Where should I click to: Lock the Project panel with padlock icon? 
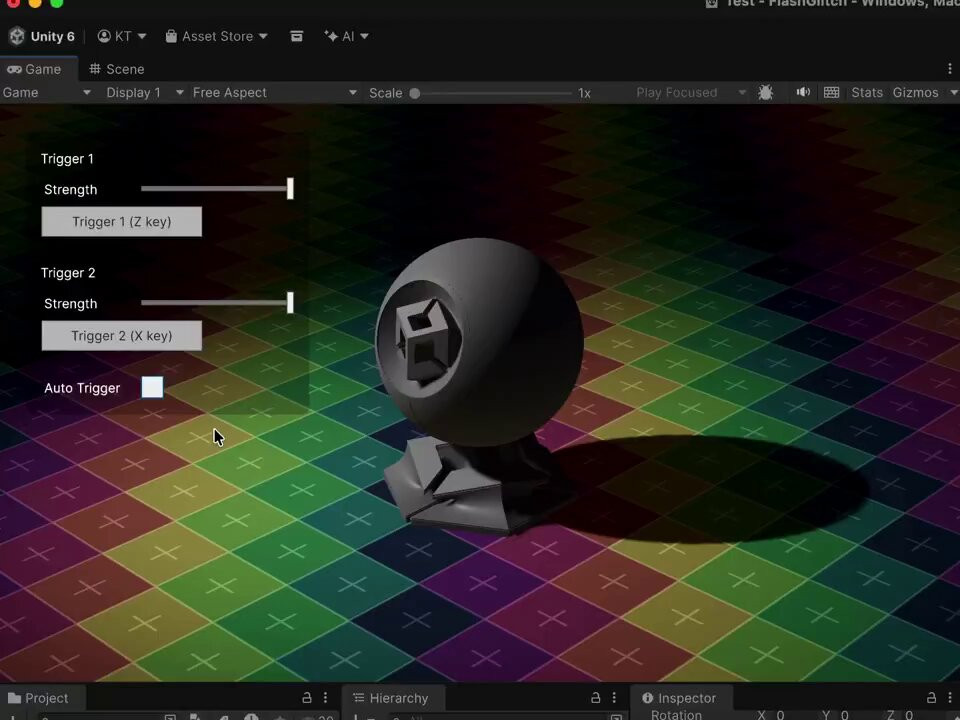[x=307, y=698]
